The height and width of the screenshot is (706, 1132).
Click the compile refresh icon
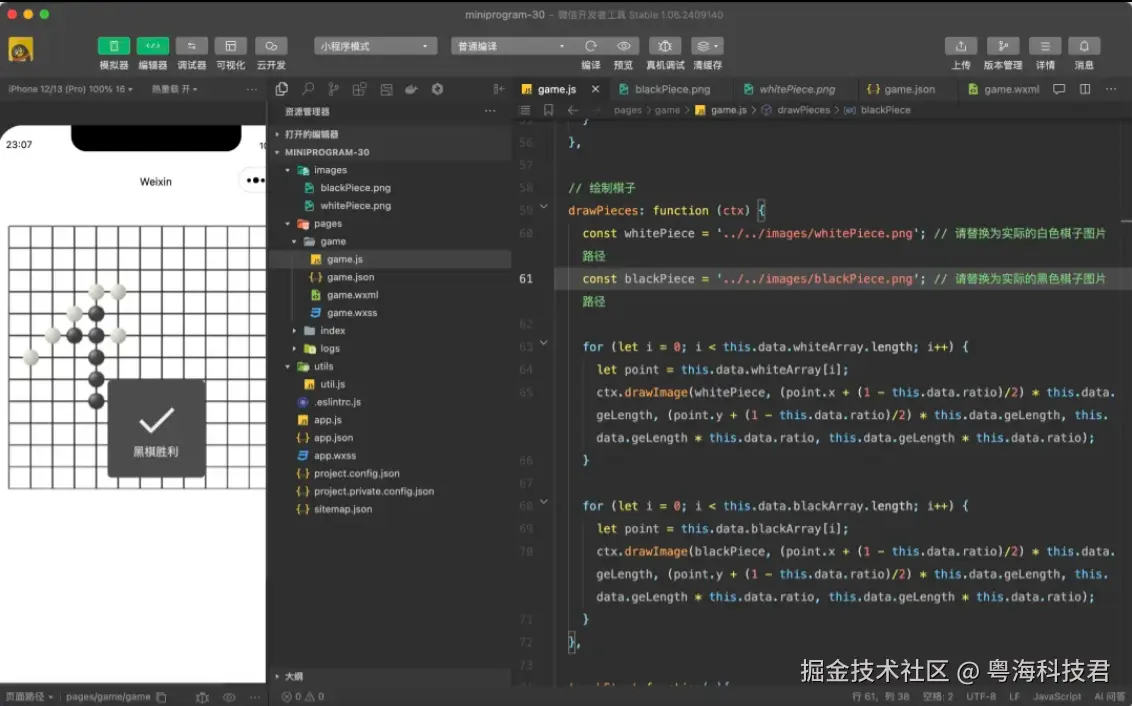[x=591, y=46]
